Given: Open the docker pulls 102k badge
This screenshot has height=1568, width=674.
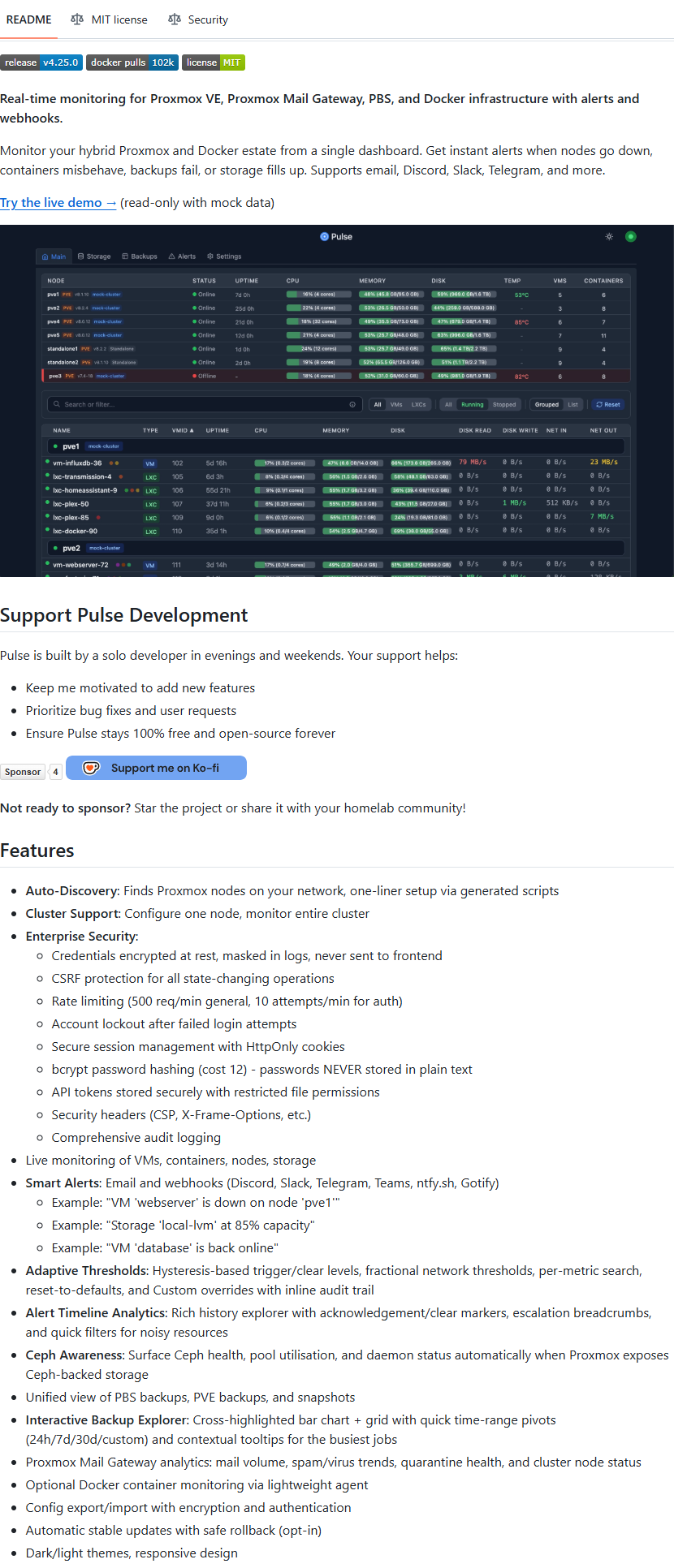Looking at the screenshot, I should click(132, 62).
